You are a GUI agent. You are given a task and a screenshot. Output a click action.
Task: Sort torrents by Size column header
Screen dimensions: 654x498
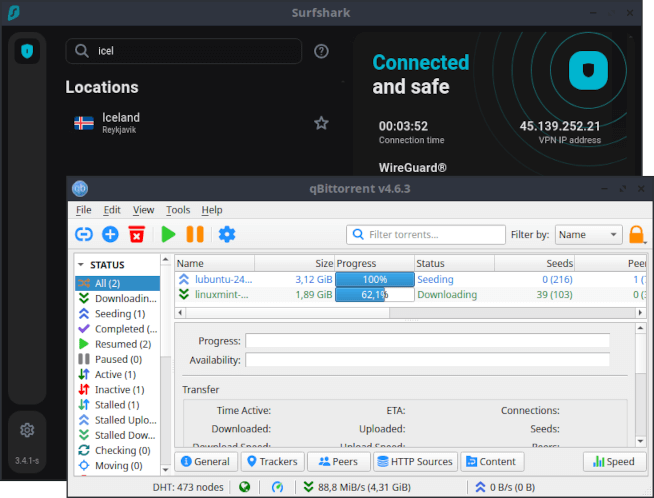pos(294,263)
